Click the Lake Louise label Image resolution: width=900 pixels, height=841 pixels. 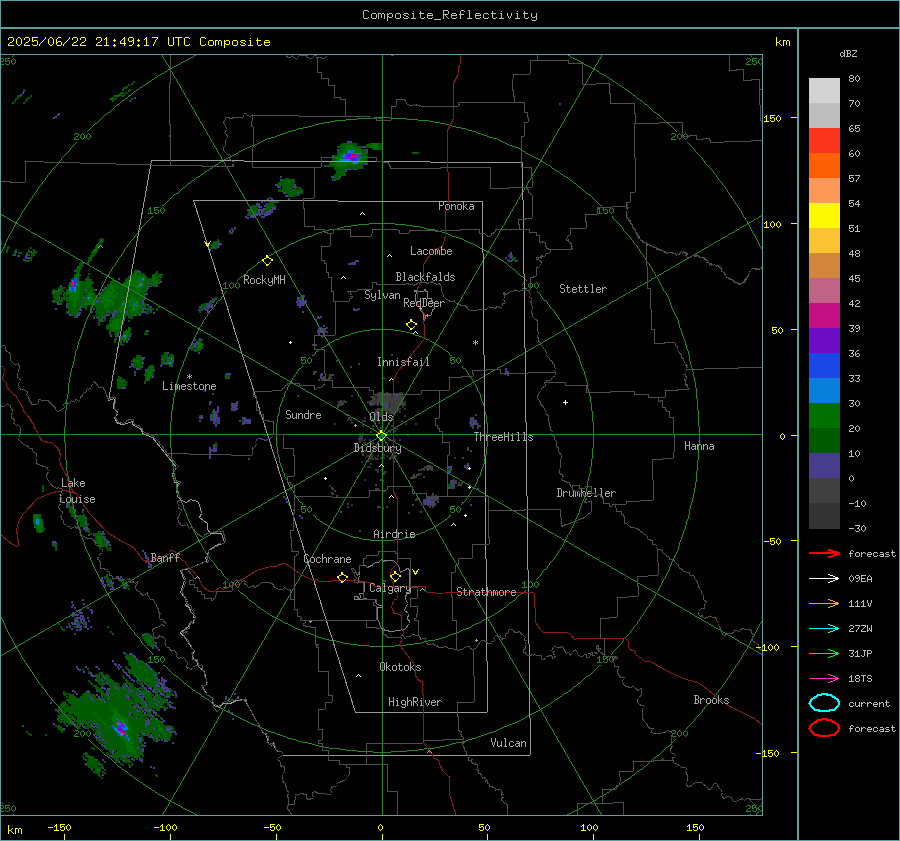pyautogui.click(x=77, y=491)
